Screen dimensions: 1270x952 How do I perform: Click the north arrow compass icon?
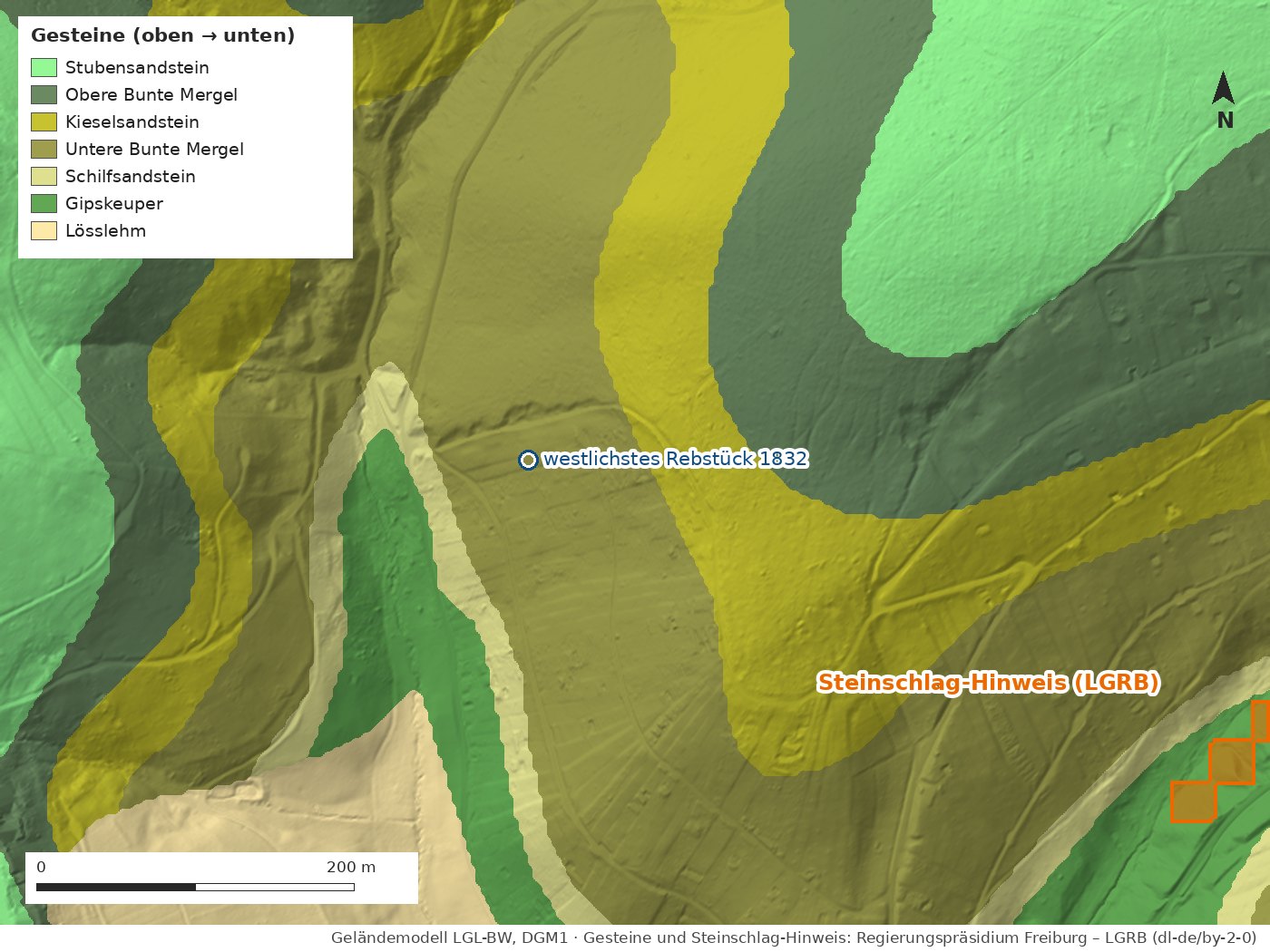(1224, 88)
